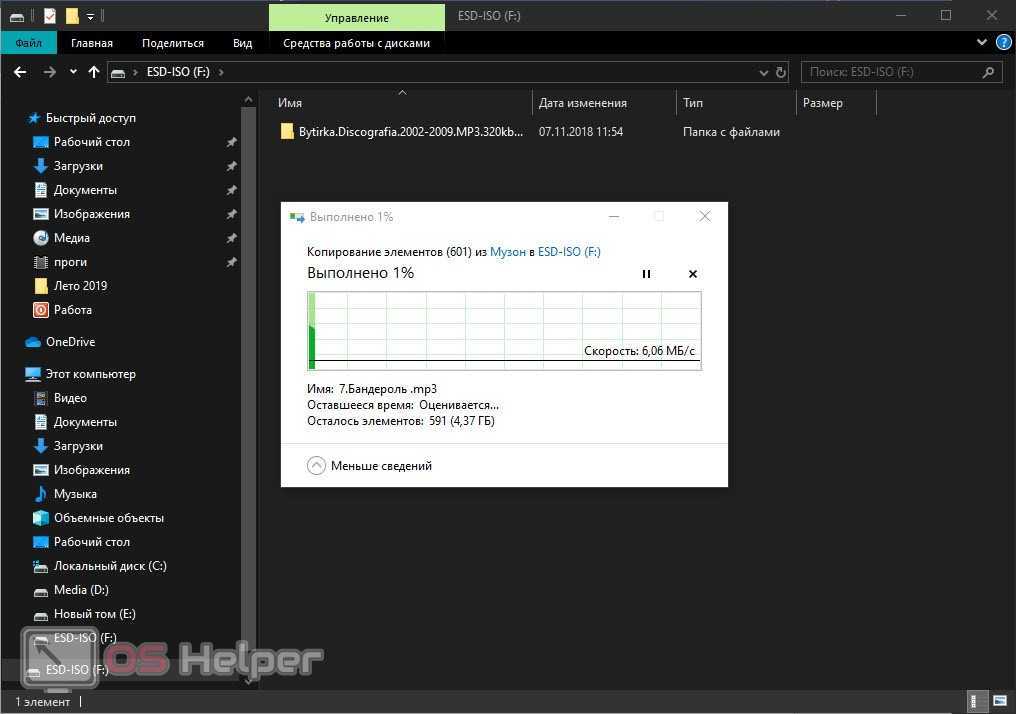Refresh the current folder view
This screenshot has height=714, width=1016.
[x=781, y=72]
